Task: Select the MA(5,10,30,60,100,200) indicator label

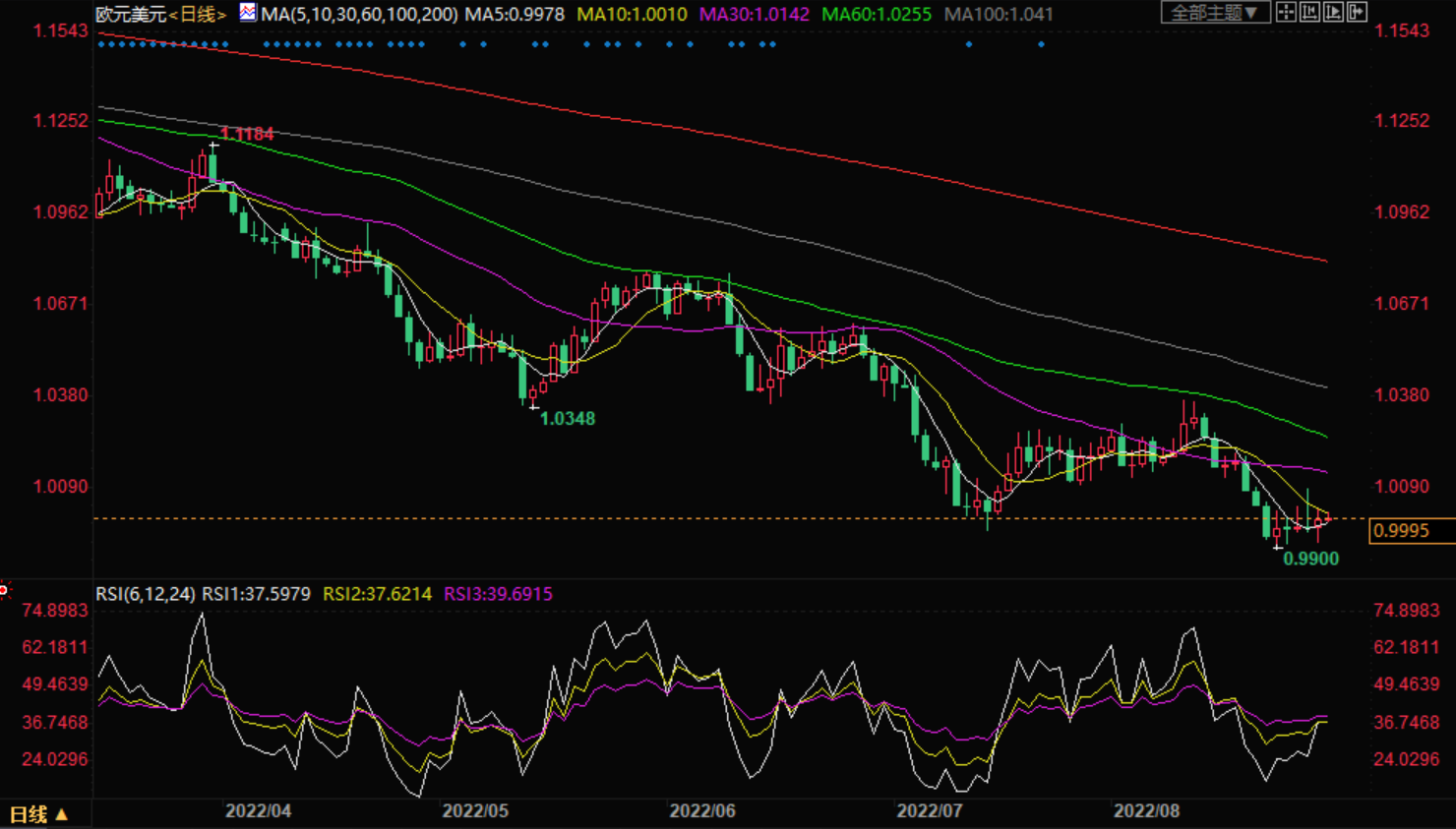Action: [360, 14]
